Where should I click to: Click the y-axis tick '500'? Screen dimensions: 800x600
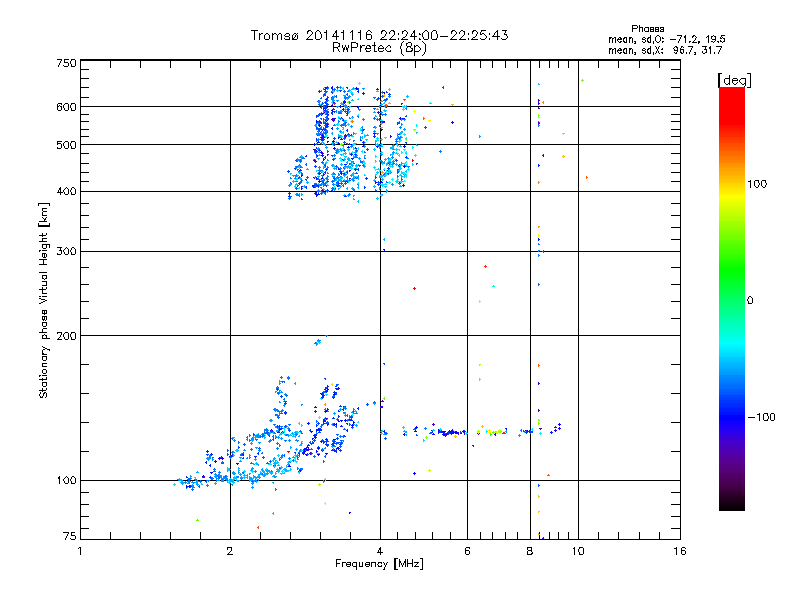pos(66,145)
